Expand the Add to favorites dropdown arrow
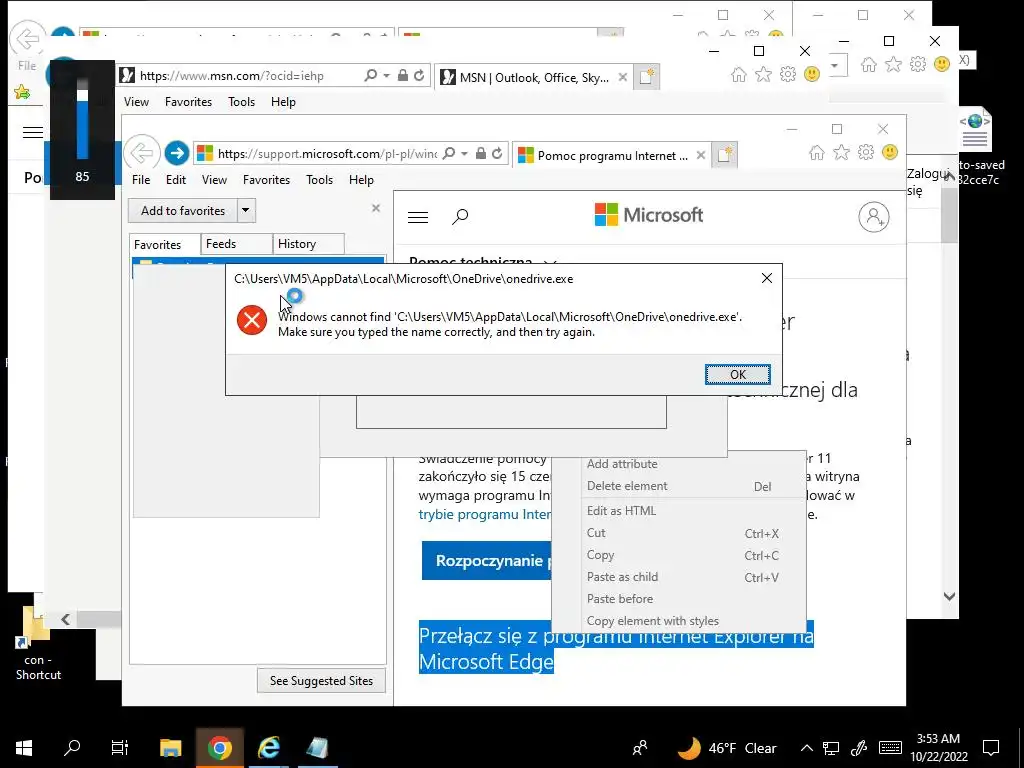The height and width of the screenshot is (768, 1024). (246, 210)
